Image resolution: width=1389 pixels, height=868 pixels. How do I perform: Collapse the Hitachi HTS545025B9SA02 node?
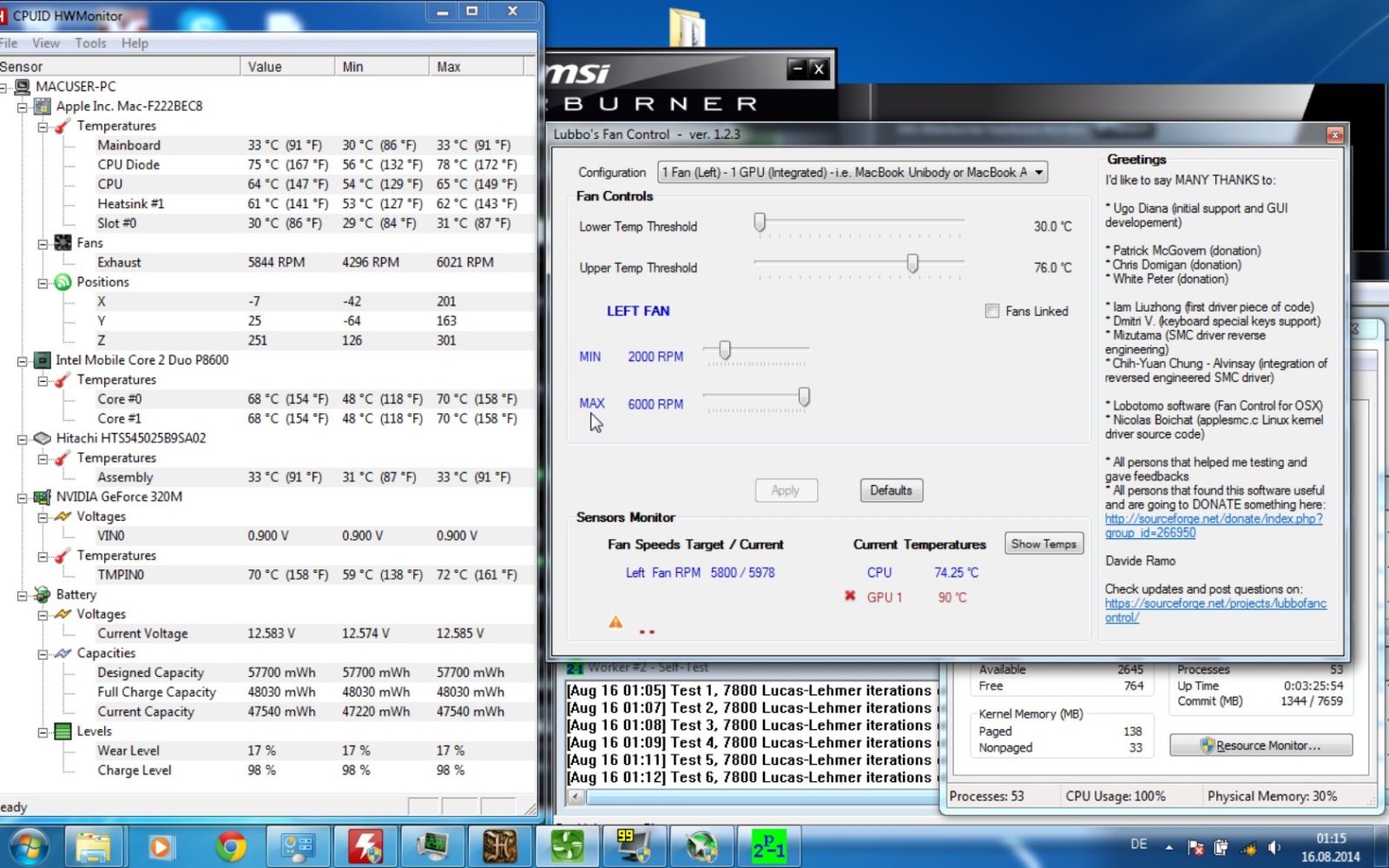coord(22,439)
